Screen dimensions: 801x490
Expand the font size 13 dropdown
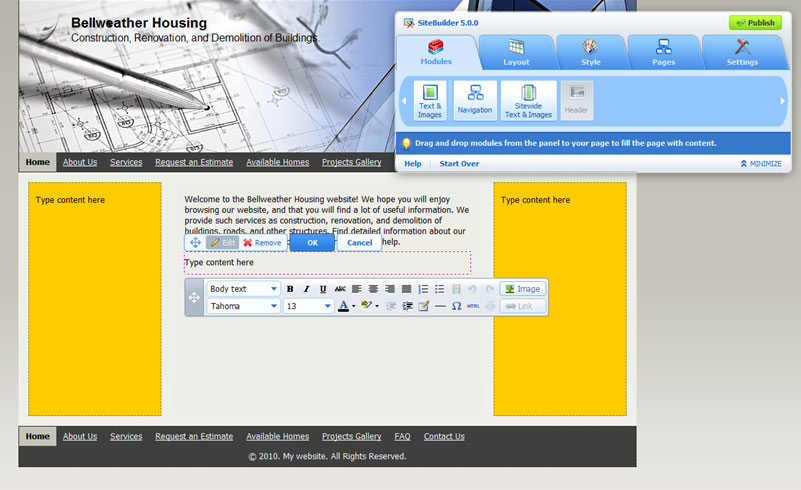[308, 306]
